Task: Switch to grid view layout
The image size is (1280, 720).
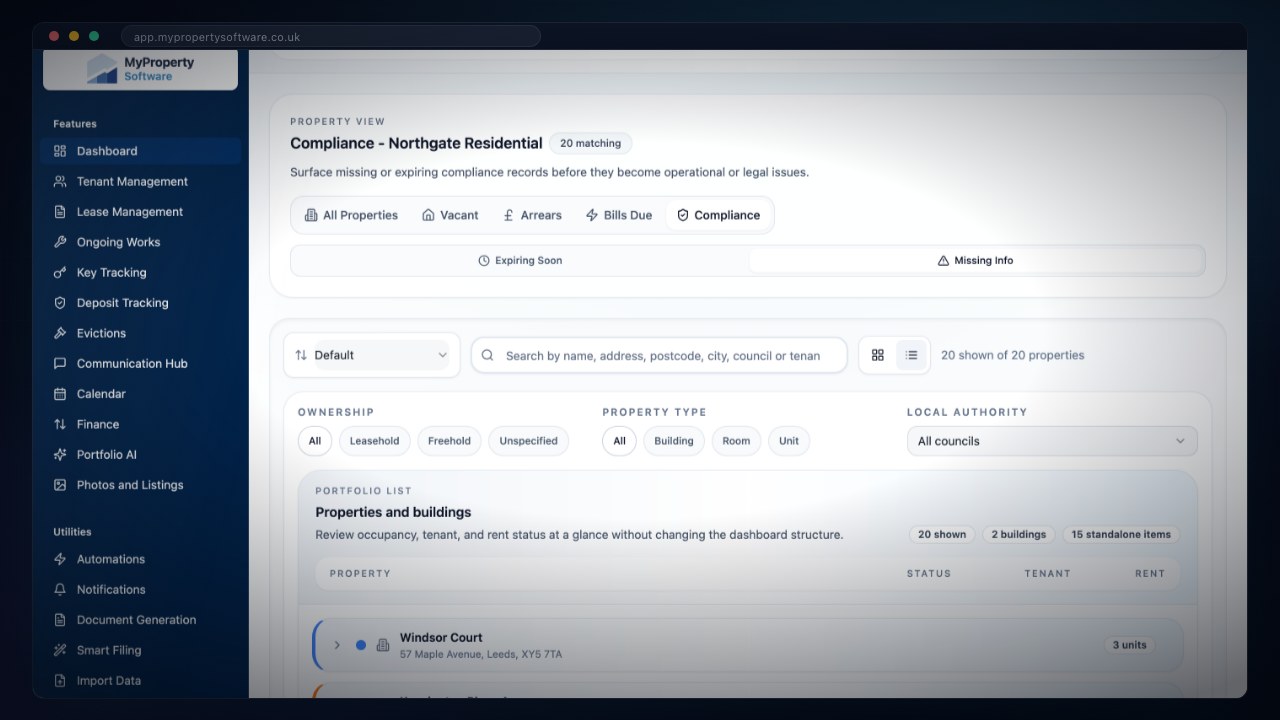Action: [878, 355]
